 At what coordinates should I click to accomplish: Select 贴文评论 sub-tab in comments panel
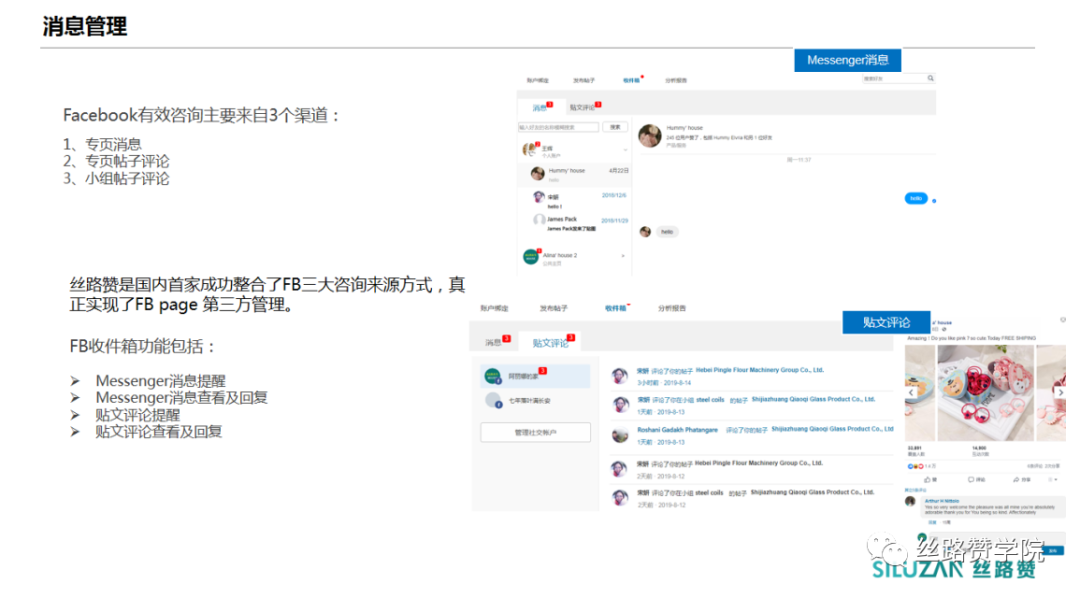552,342
